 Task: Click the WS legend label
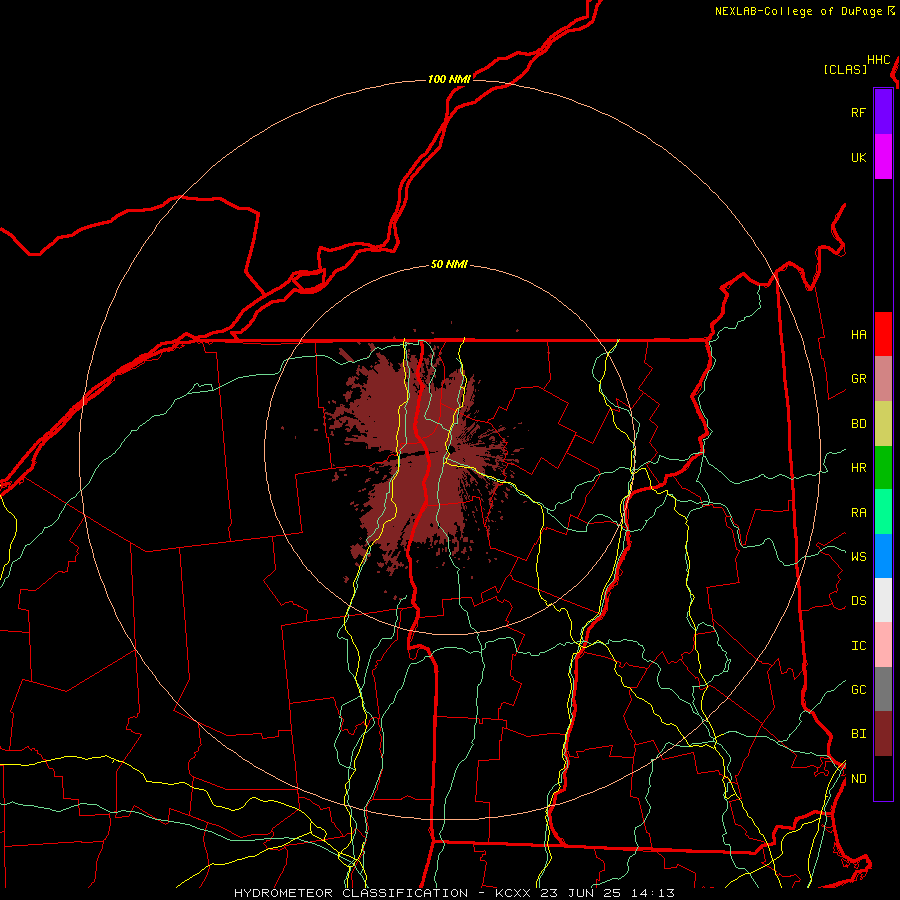pyautogui.click(x=859, y=556)
